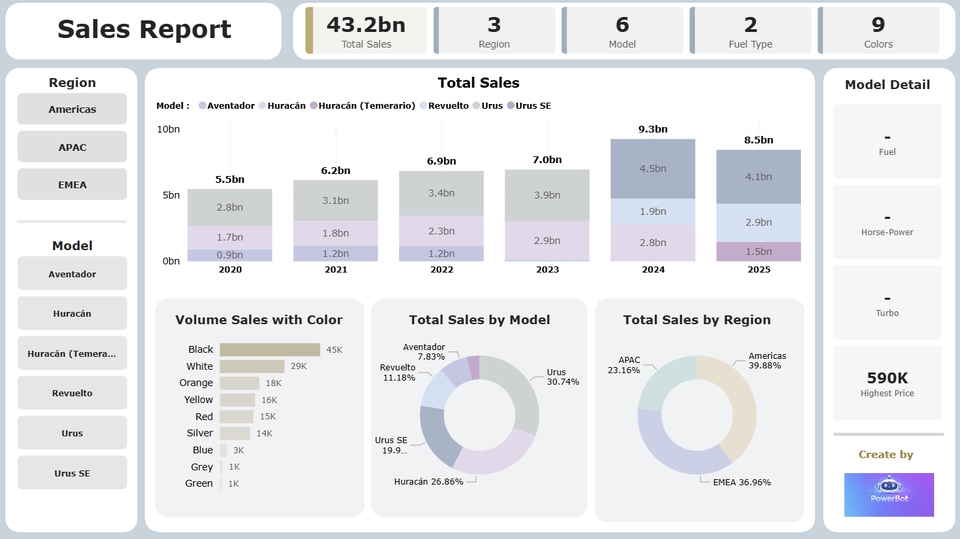
Task: Click the Aventador legend color dot
Action: 203,105
